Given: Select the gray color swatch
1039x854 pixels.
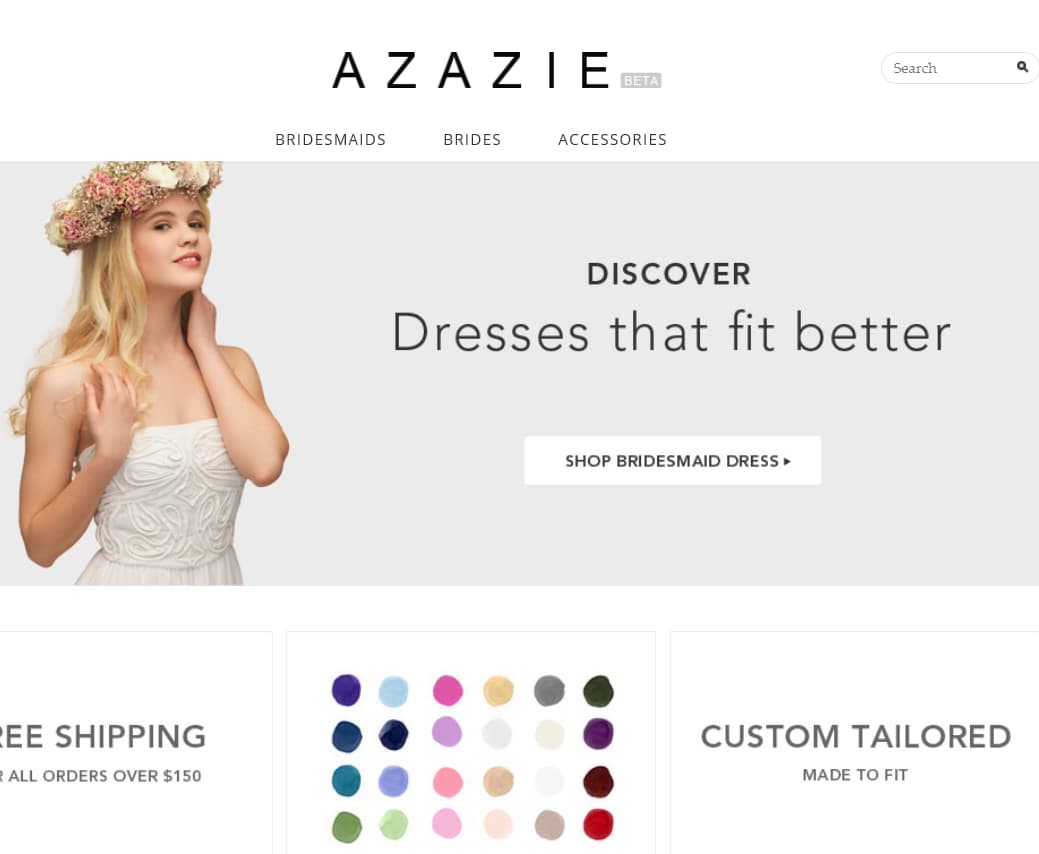Looking at the screenshot, I should [549, 690].
